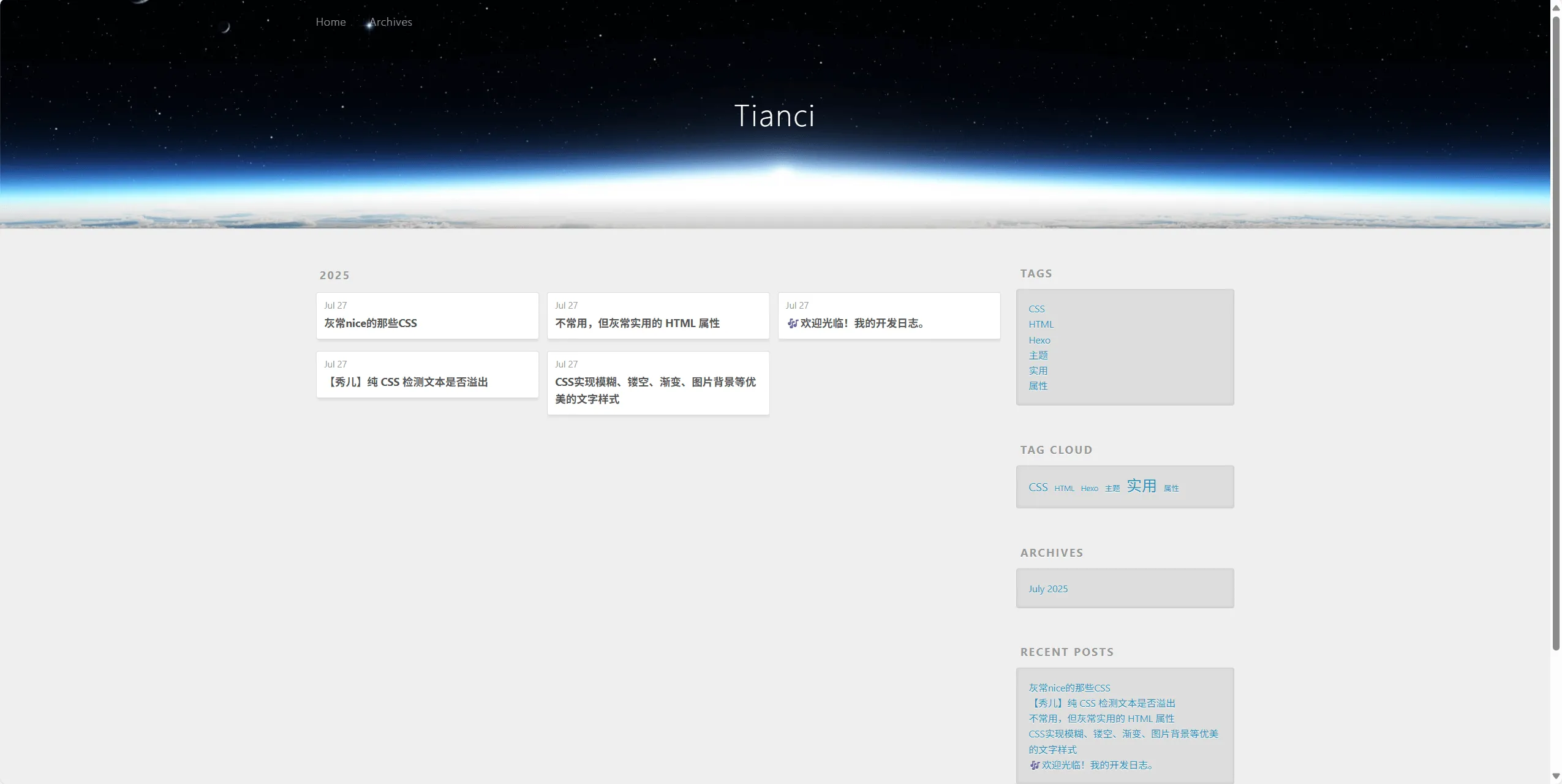The height and width of the screenshot is (784, 1562).
Task: Select the 实用 tag in Tags list
Action: (1038, 371)
